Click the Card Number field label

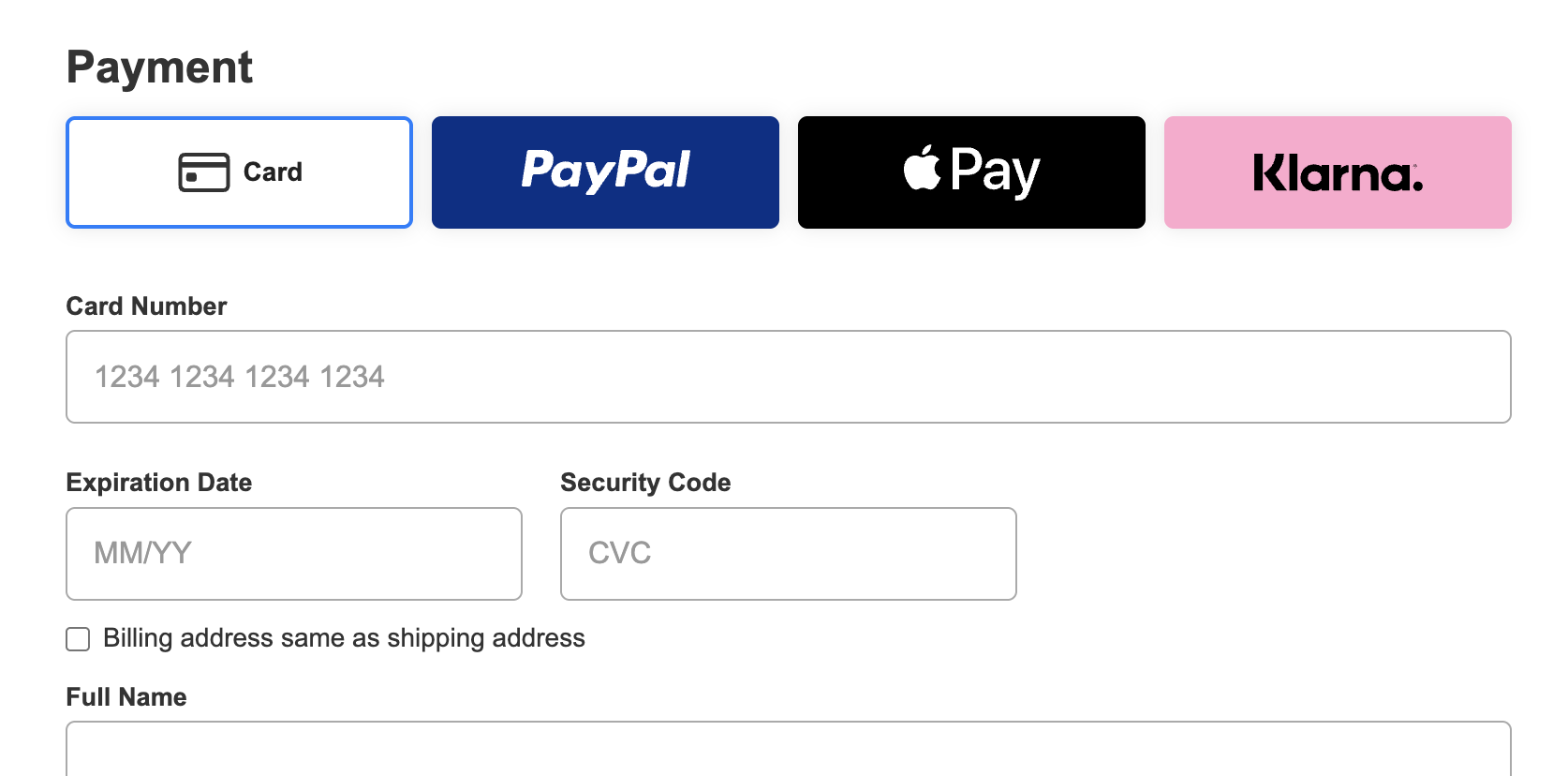(146, 306)
